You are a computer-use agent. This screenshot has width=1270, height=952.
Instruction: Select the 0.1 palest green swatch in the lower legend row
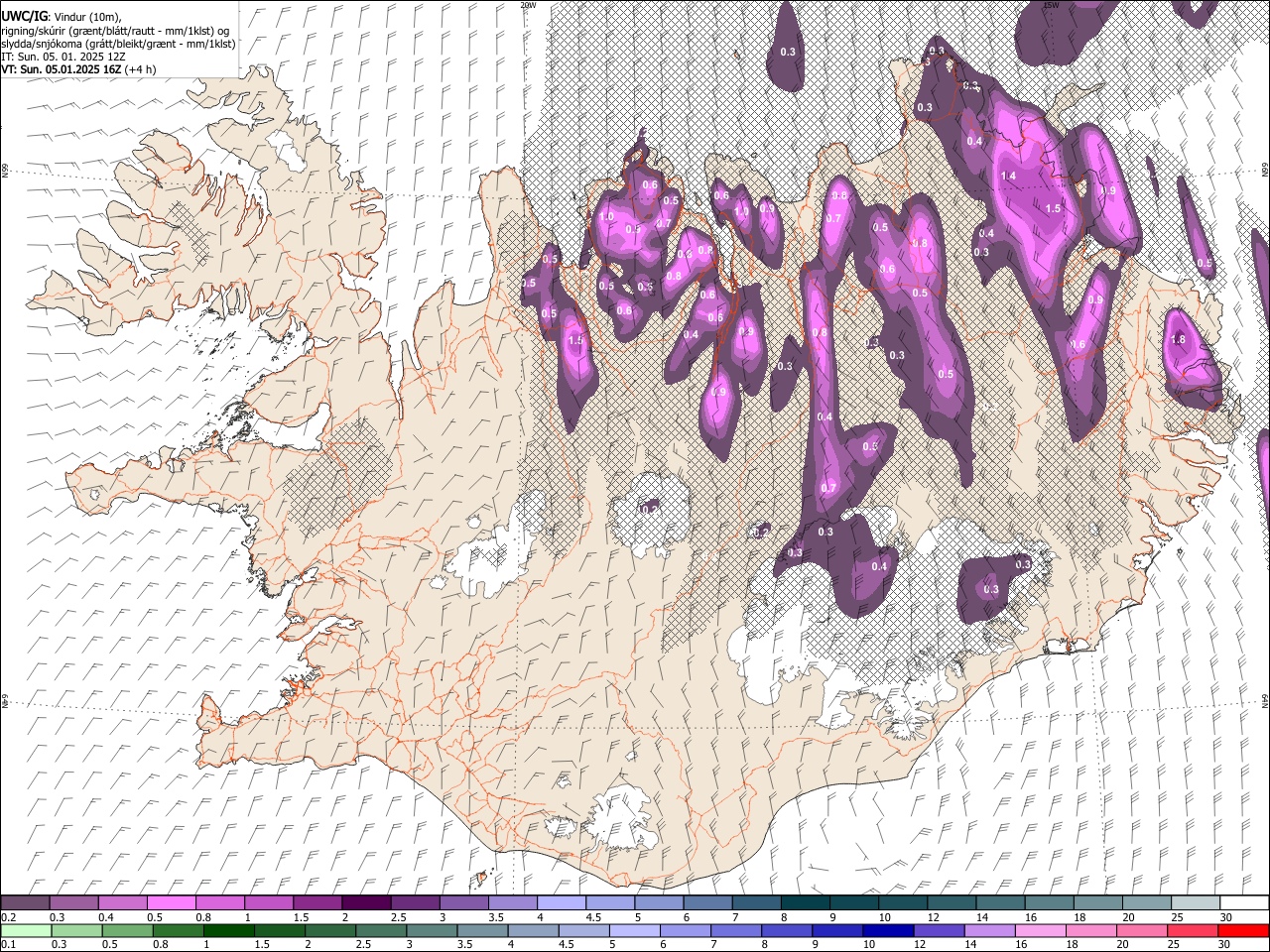(26, 930)
